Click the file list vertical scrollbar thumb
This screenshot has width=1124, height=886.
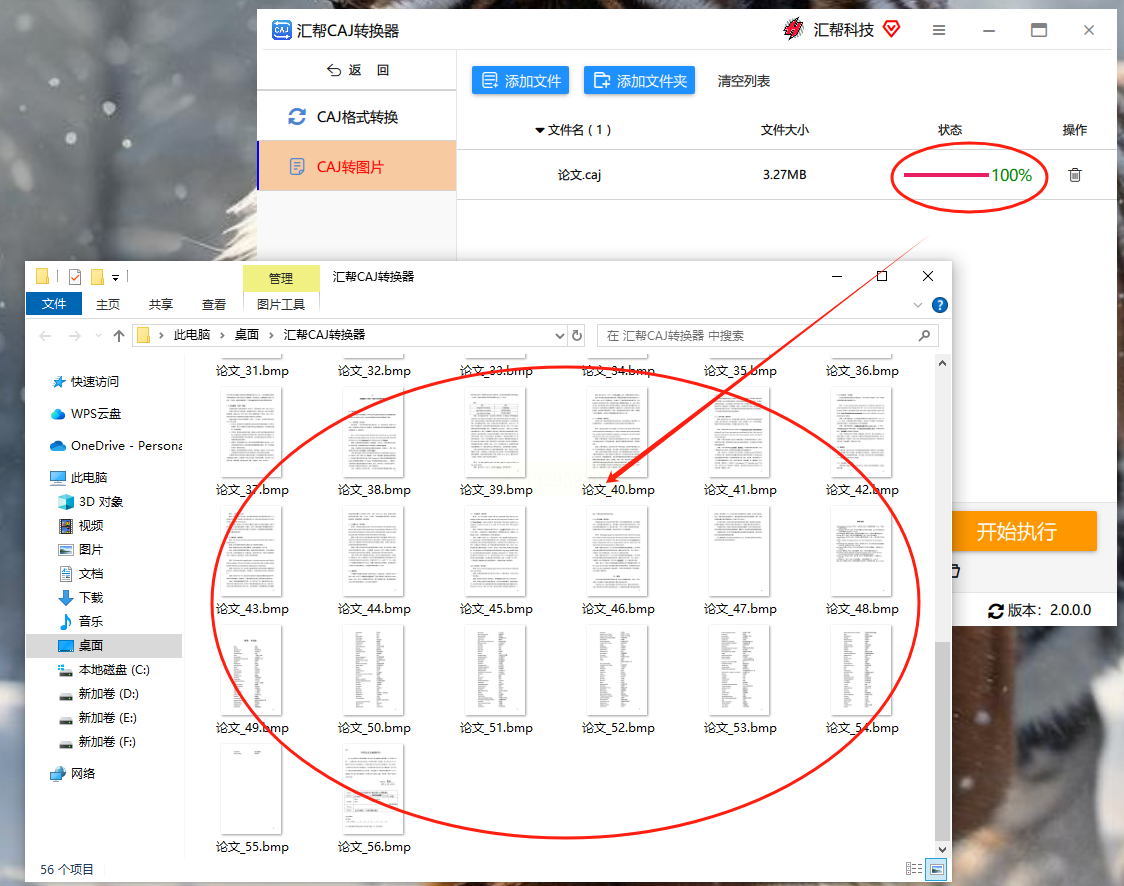tap(943, 741)
